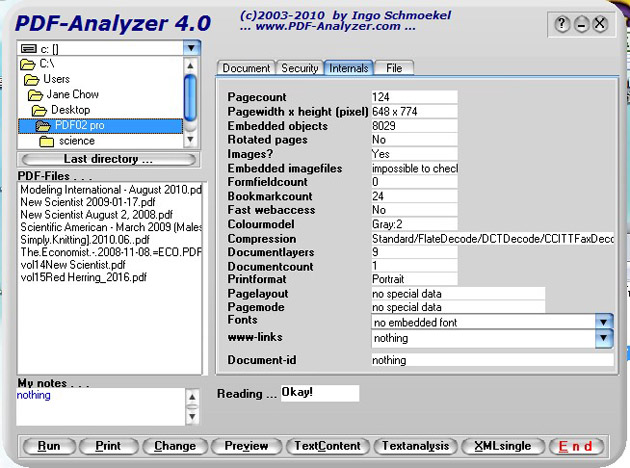
Task: Click the Embedded imagefiles value field
Action: pyautogui.click(x=414, y=168)
